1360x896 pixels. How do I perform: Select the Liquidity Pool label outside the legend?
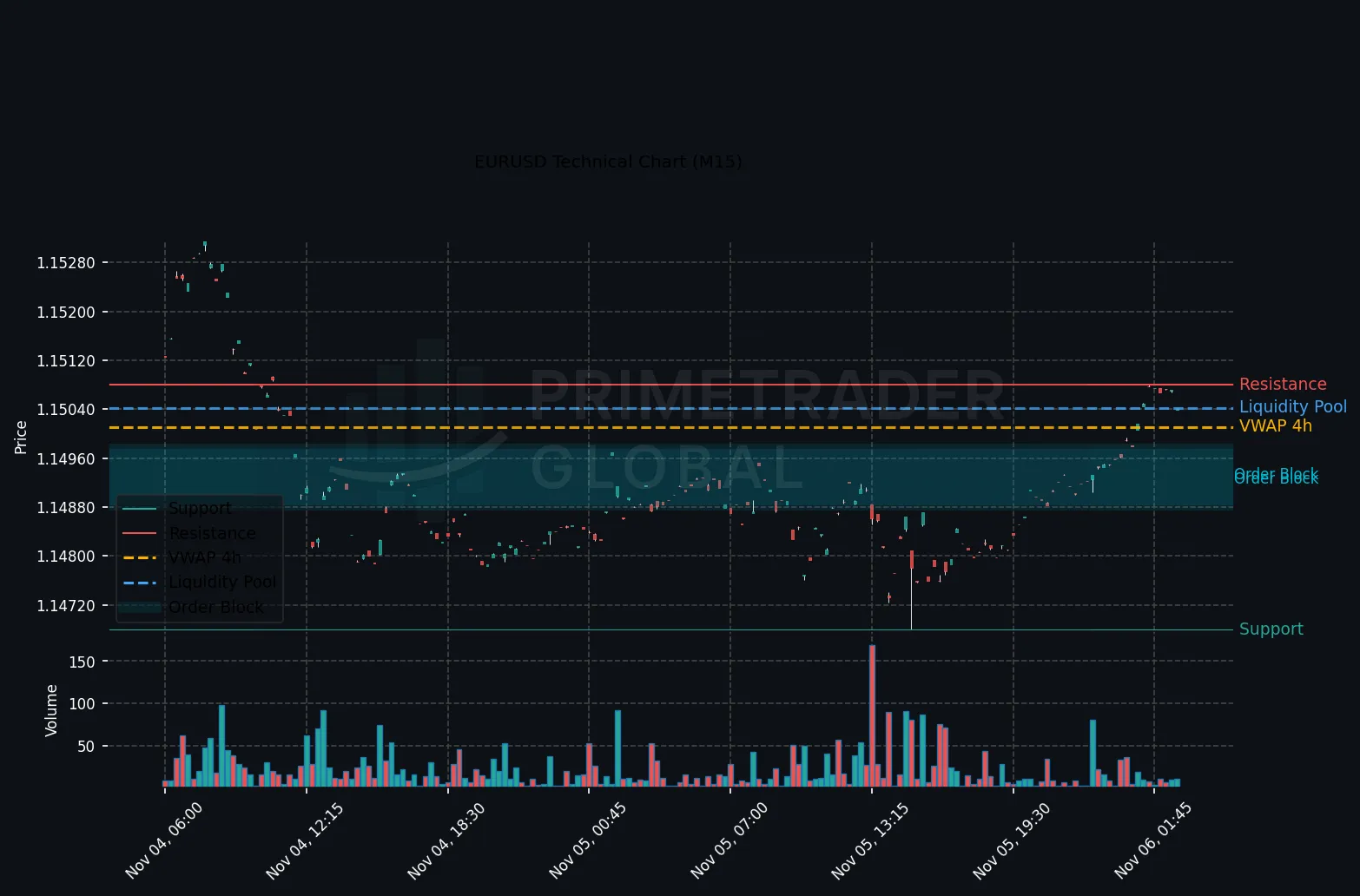pyautogui.click(x=1293, y=407)
